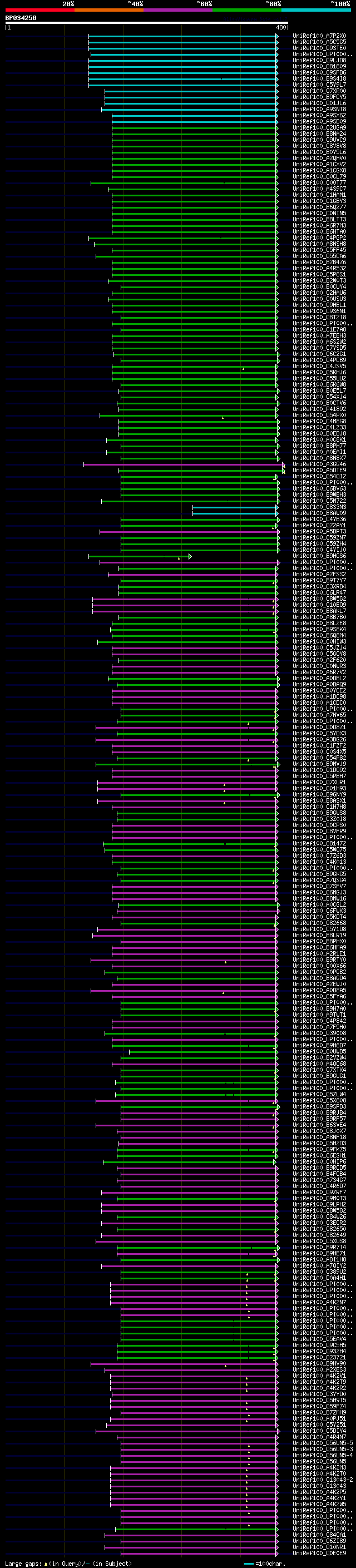Select hit label UniRef100_Q9STE0

(319, 48)
